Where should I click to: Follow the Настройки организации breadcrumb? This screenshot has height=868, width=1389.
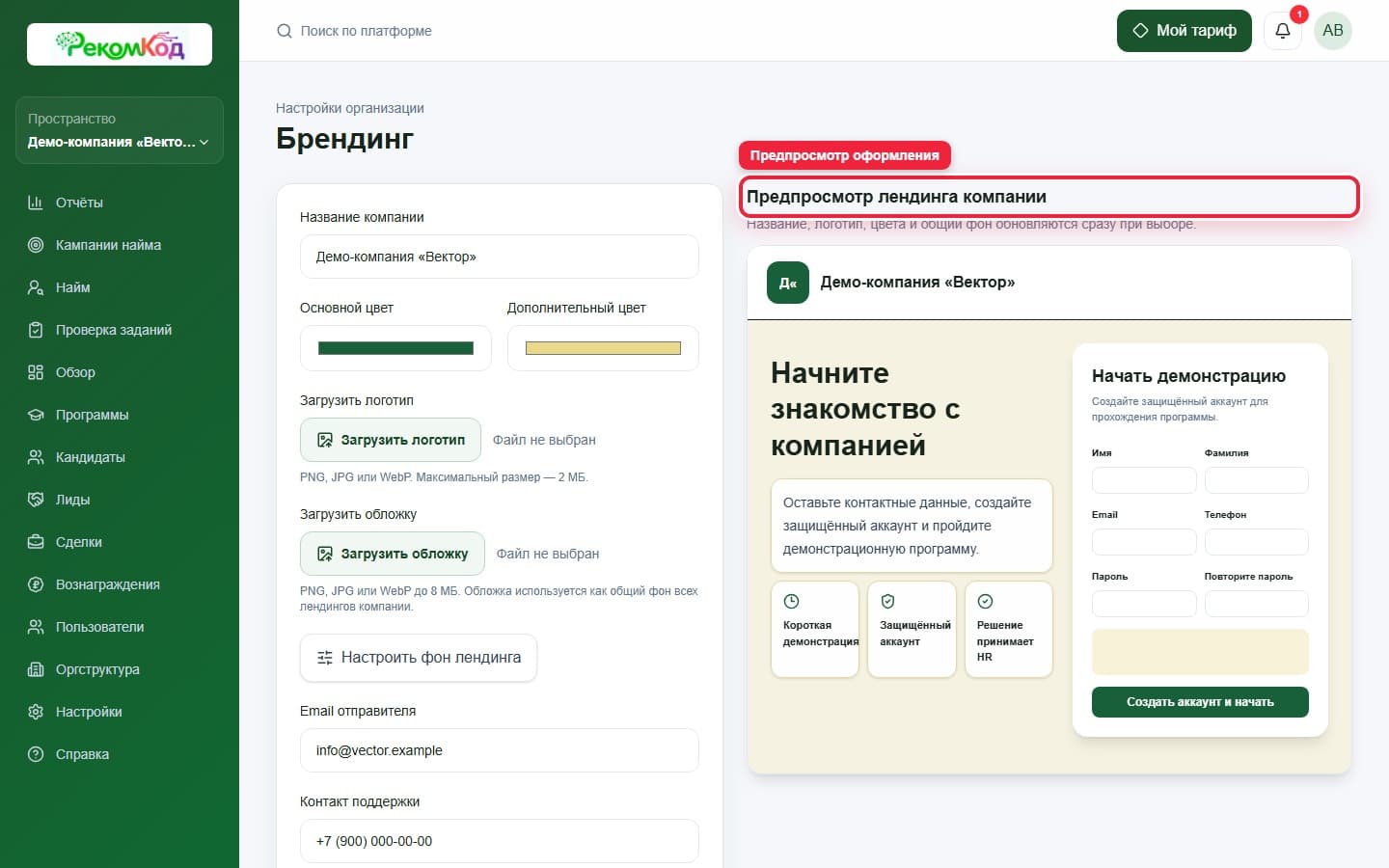(350, 108)
